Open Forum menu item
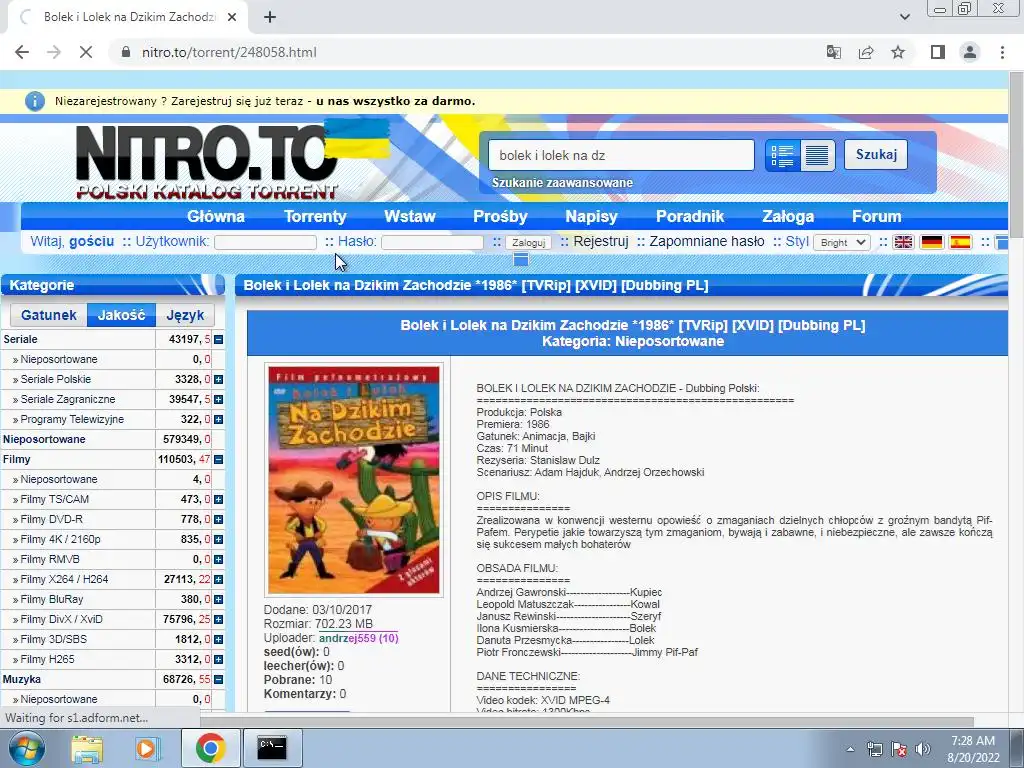This screenshot has width=1024, height=768. pyautogui.click(x=876, y=216)
